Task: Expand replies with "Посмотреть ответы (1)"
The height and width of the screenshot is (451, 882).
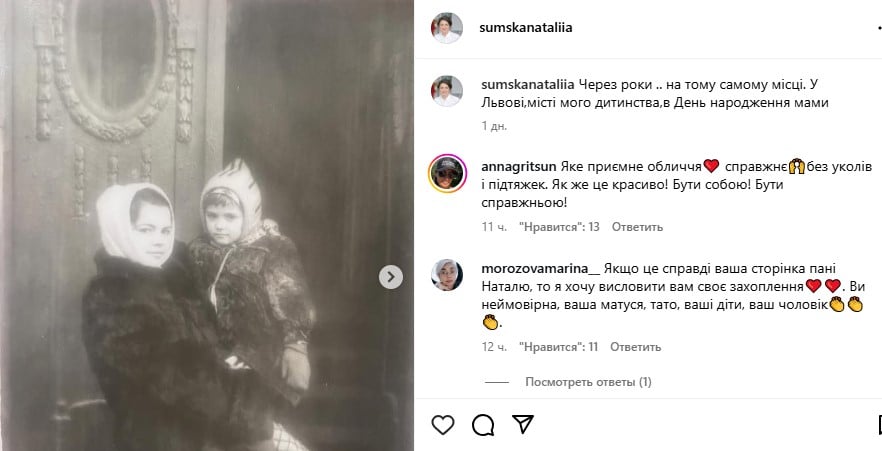Action: [588, 382]
